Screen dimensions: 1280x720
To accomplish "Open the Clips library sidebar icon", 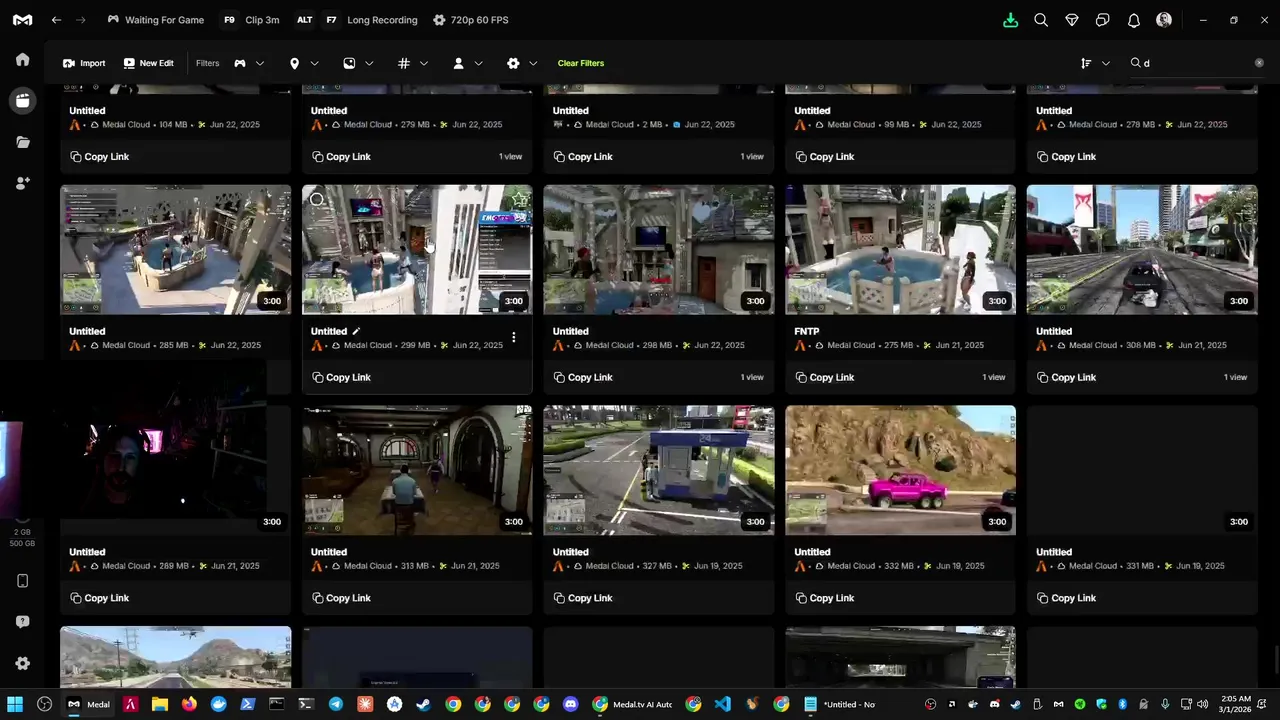I will (x=22, y=100).
